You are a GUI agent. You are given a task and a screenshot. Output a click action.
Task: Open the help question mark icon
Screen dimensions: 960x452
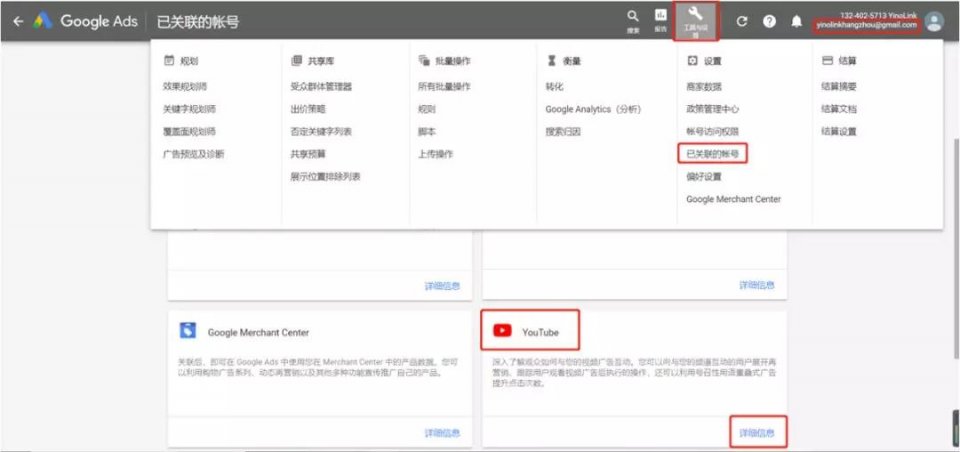[x=770, y=21]
